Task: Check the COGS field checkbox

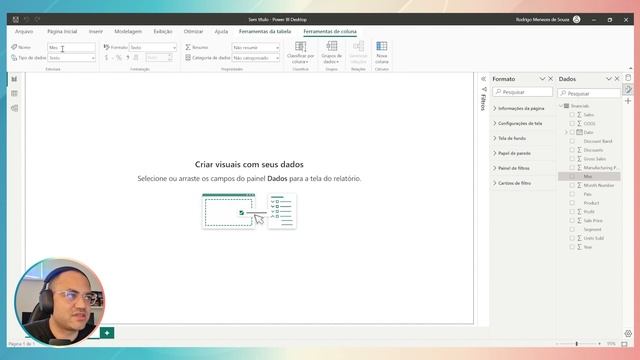Action: (x=572, y=123)
